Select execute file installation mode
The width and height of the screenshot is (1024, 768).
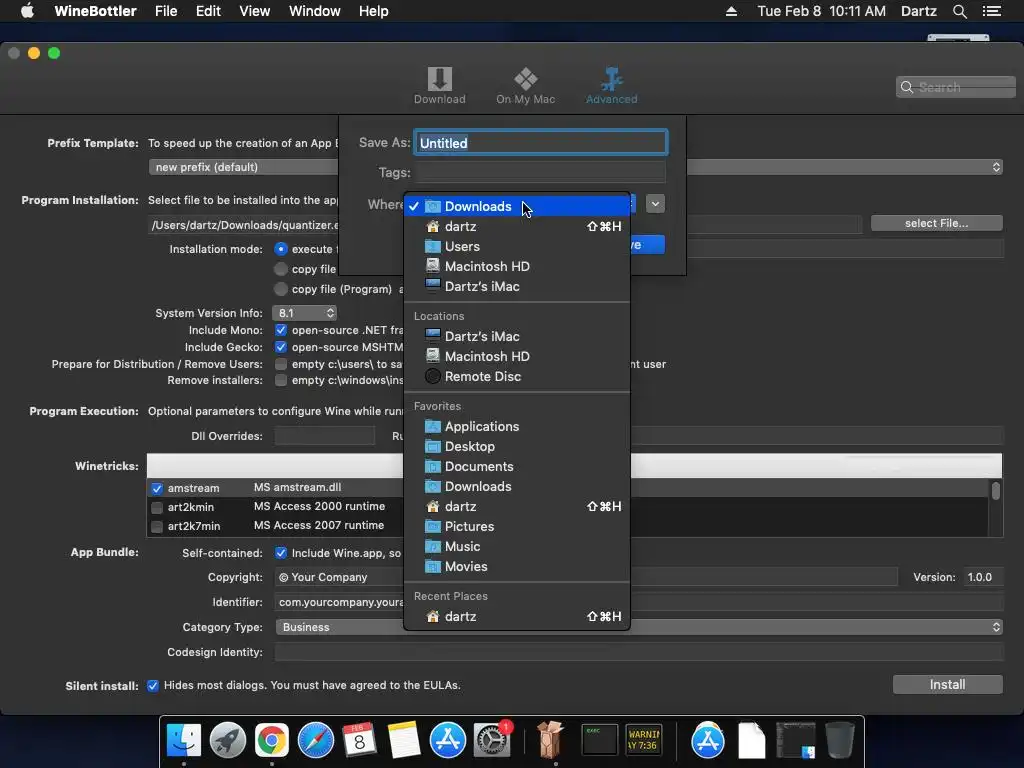tap(281, 249)
